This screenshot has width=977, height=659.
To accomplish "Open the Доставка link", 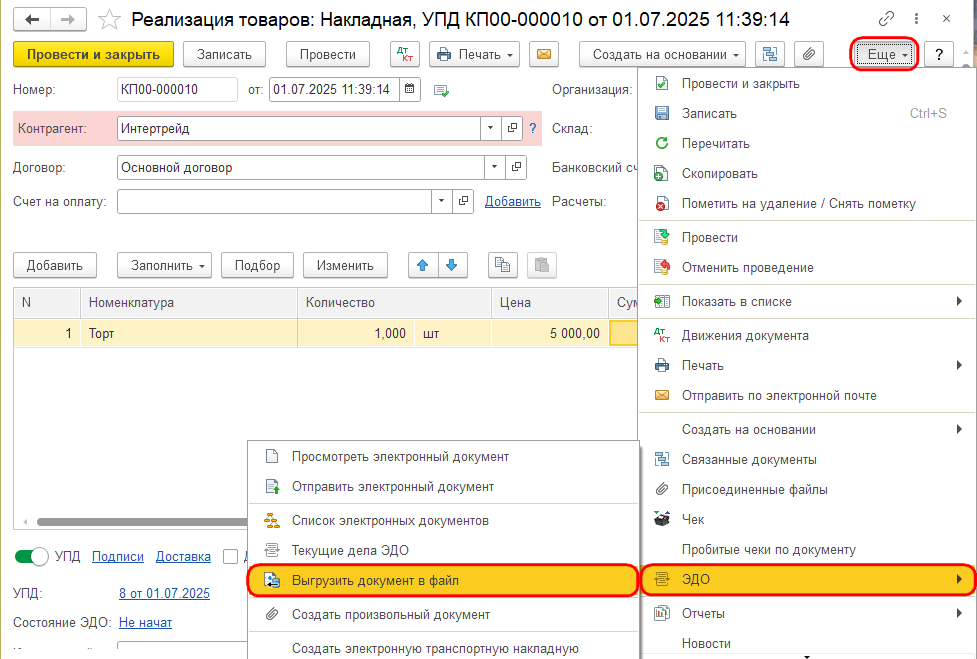I will tap(183, 557).
